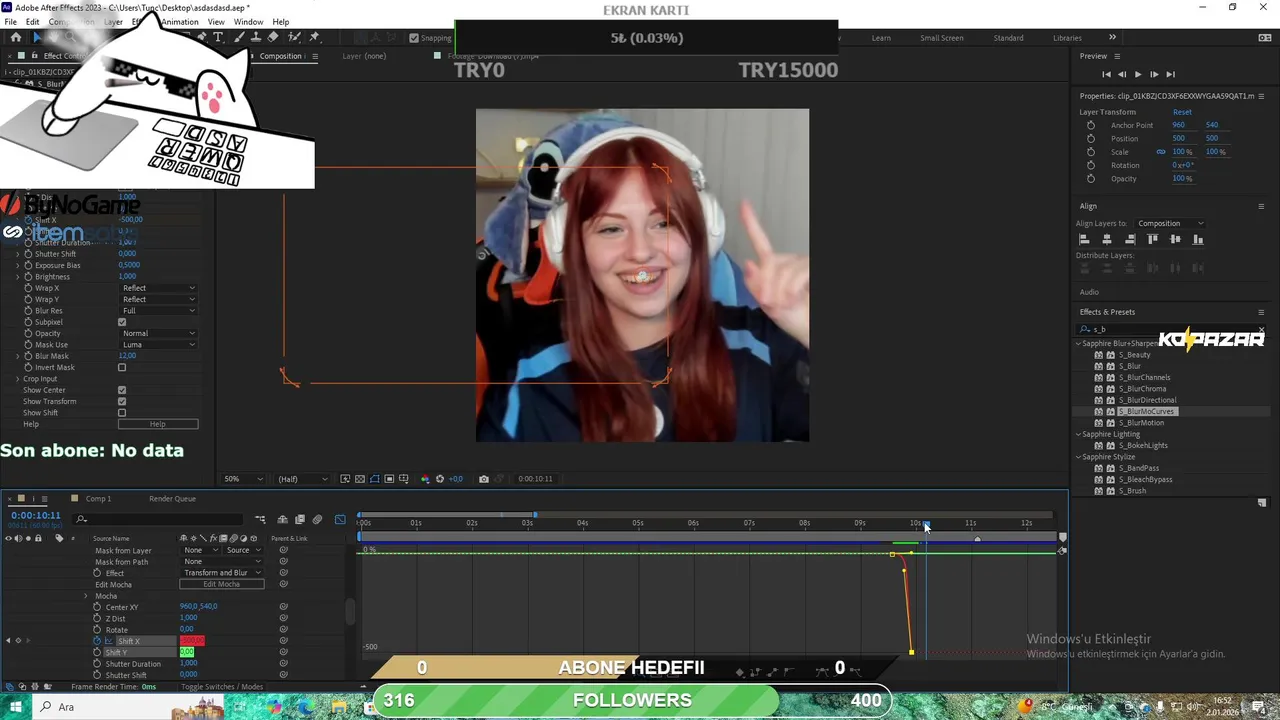Image resolution: width=1280 pixels, height=720 pixels.
Task: Take a snapshot with camera icon
Action: [484, 479]
